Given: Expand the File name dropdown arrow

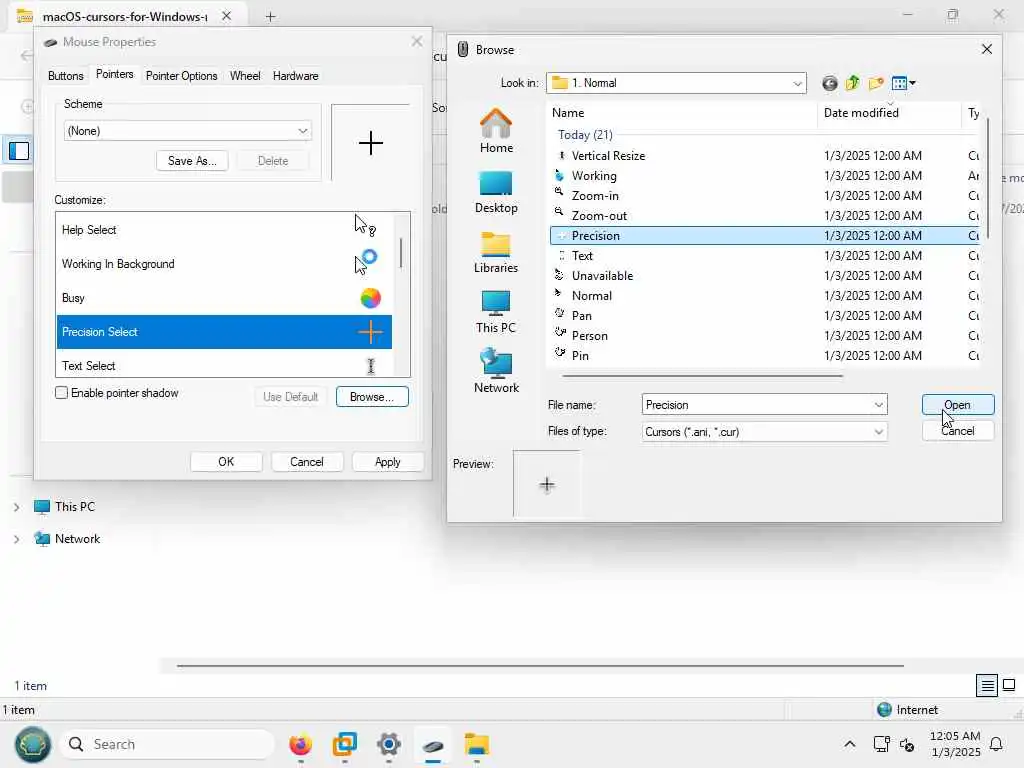Looking at the screenshot, I should tap(878, 405).
